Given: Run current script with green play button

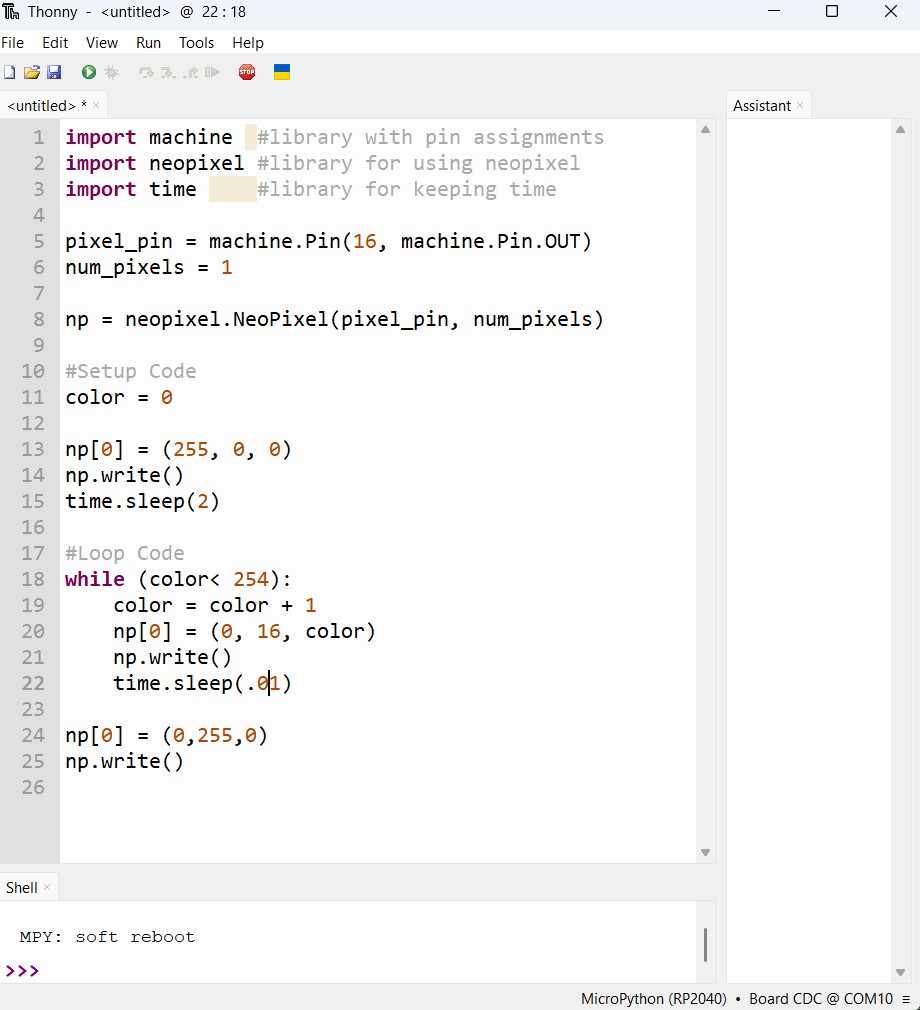Looking at the screenshot, I should (x=89, y=72).
